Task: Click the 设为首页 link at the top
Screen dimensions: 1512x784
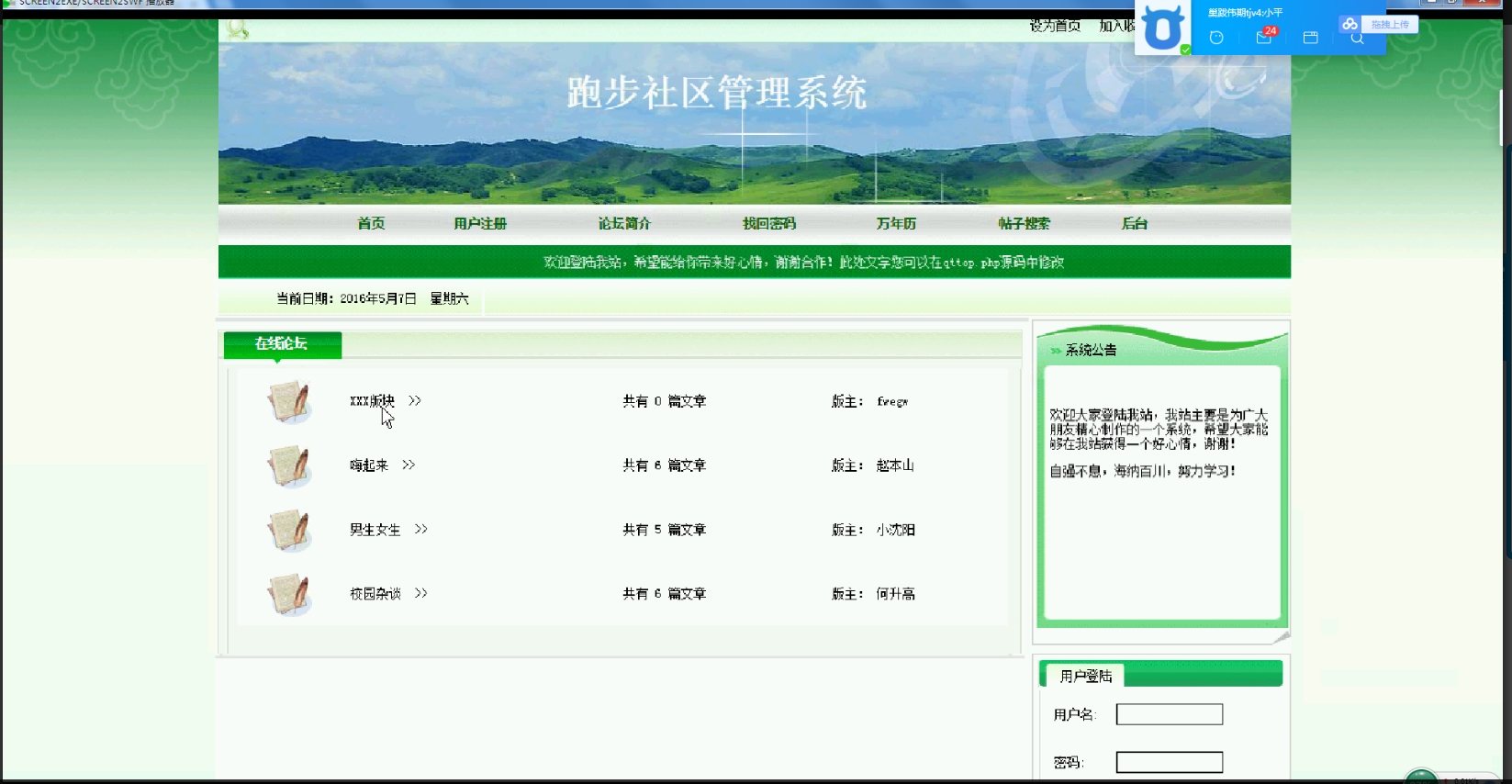Action: pyautogui.click(x=1055, y=26)
